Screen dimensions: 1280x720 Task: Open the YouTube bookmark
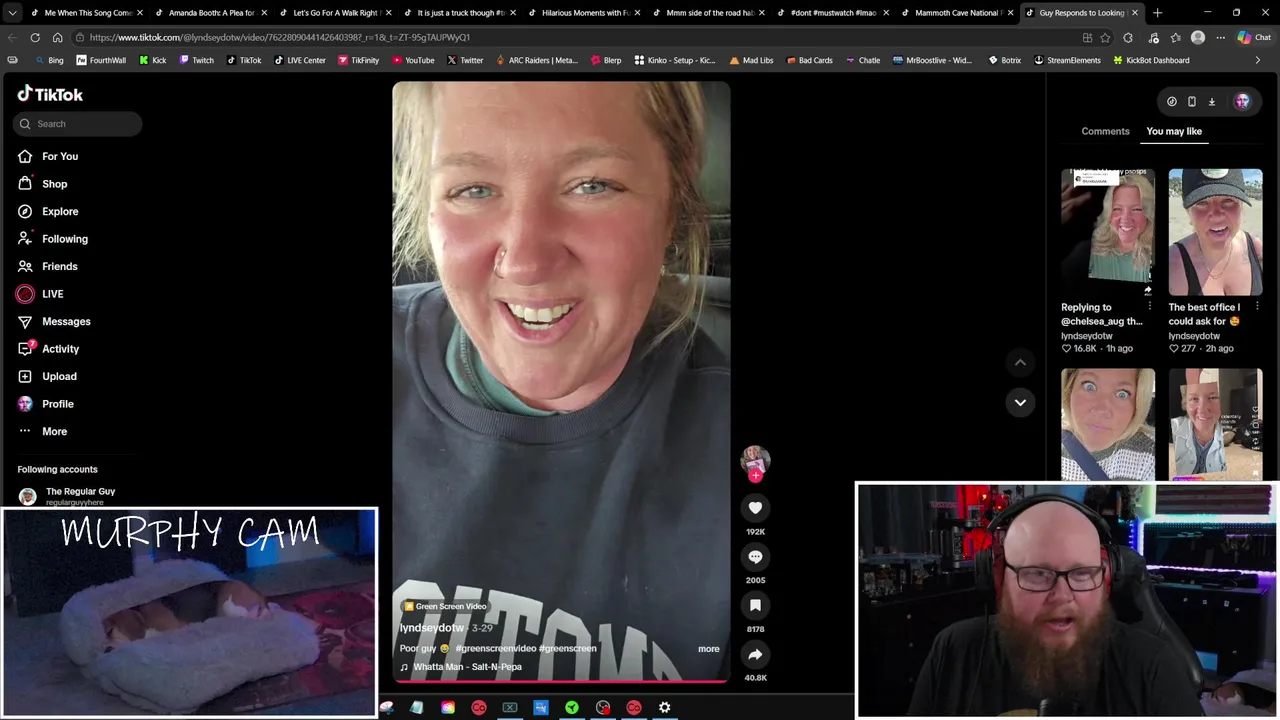point(413,60)
